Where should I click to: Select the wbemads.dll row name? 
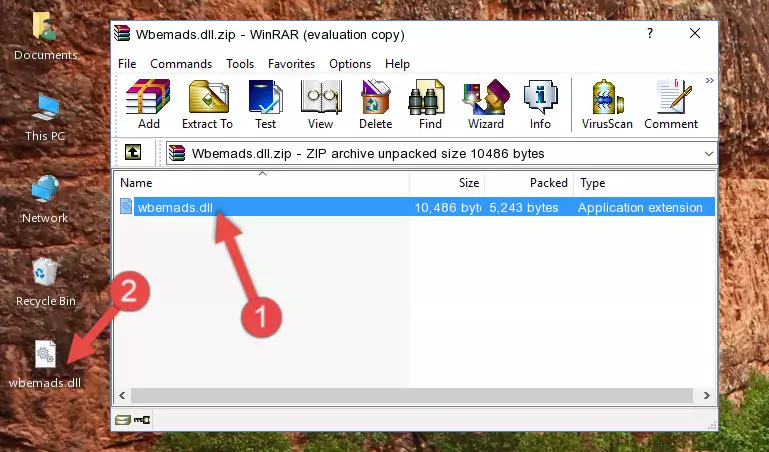pyautogui.click(x=175, y=207)
